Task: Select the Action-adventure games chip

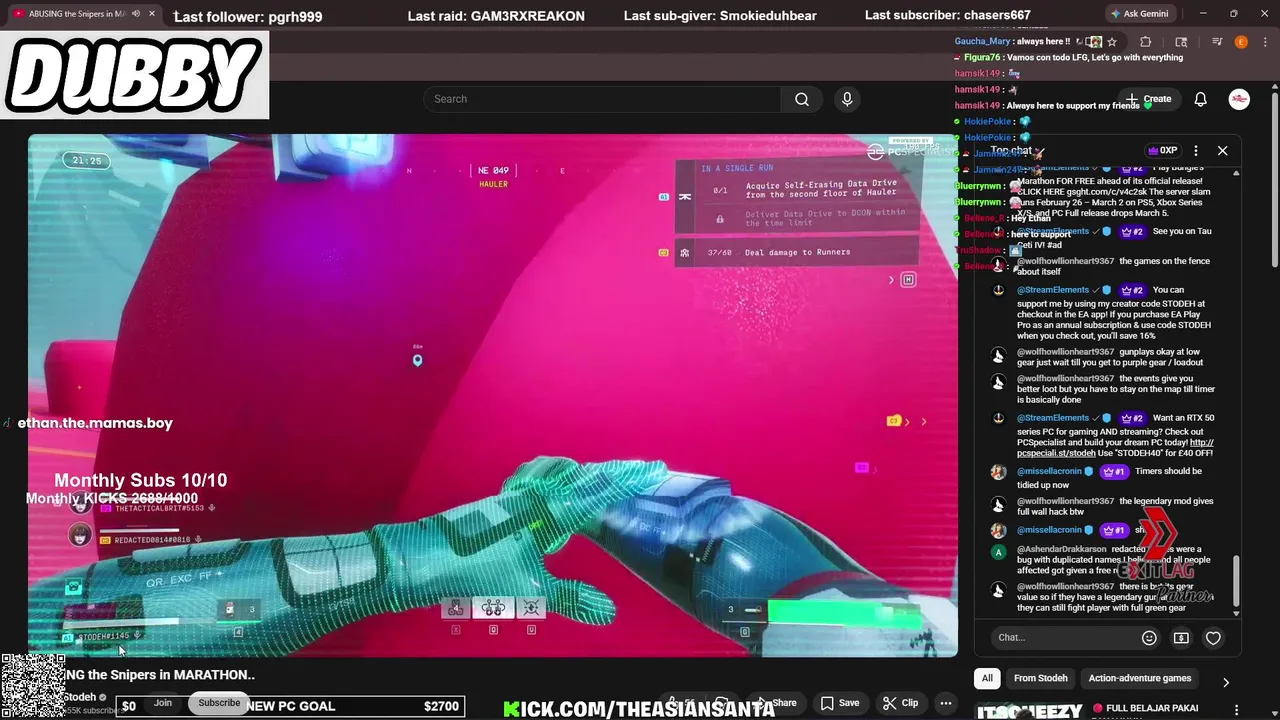Action: (1139, 678)
